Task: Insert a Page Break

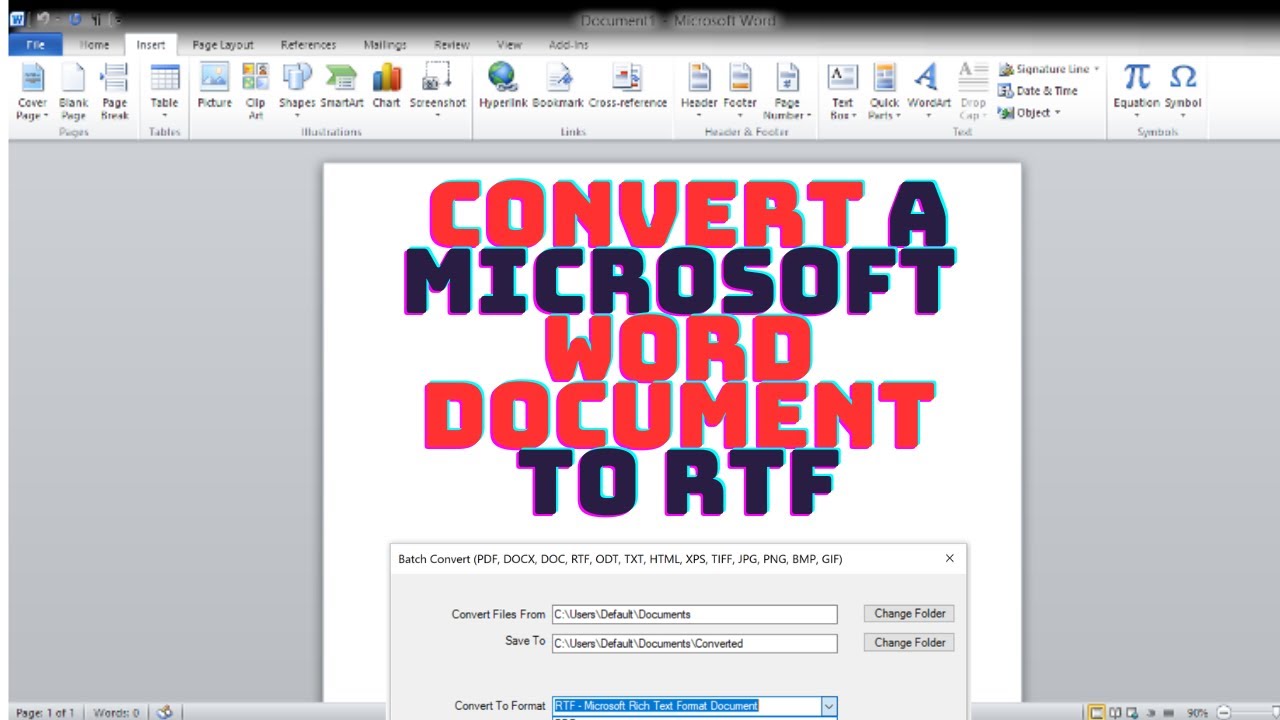Action: coord(115,90)
